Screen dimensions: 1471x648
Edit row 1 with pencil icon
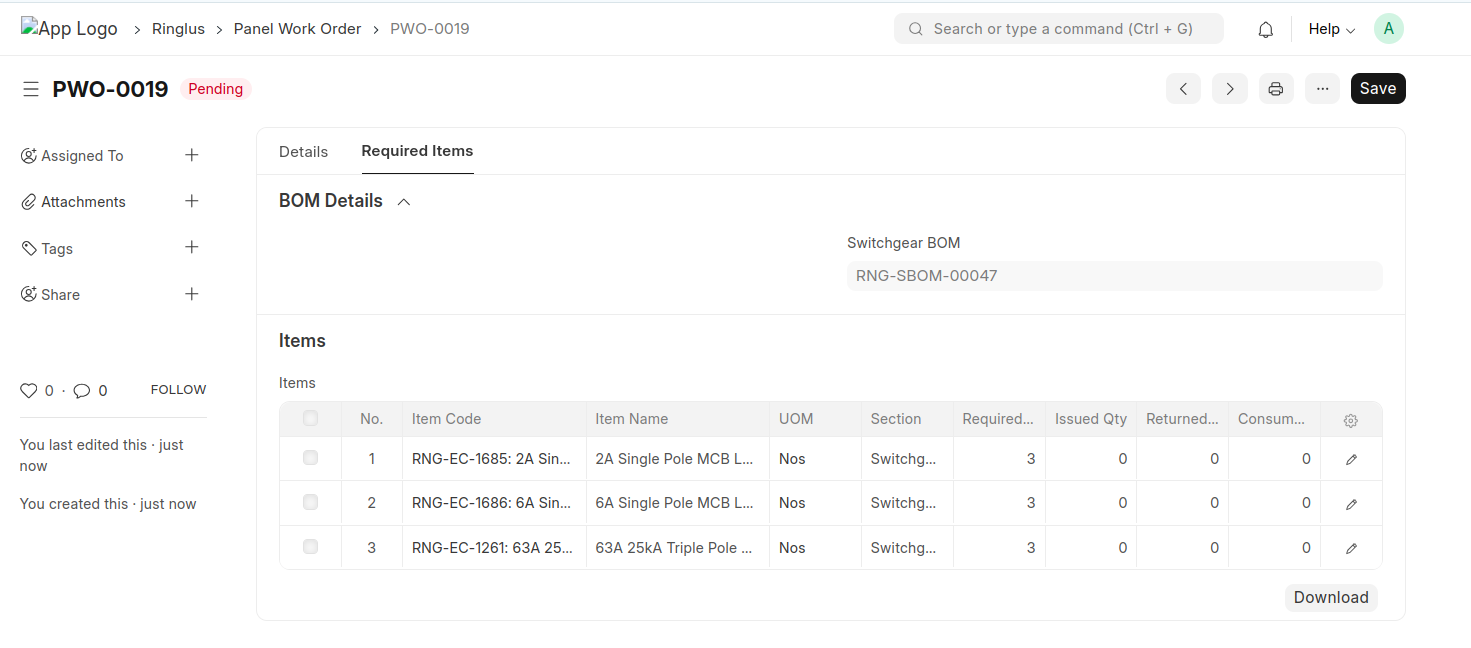click(1350, 460)
